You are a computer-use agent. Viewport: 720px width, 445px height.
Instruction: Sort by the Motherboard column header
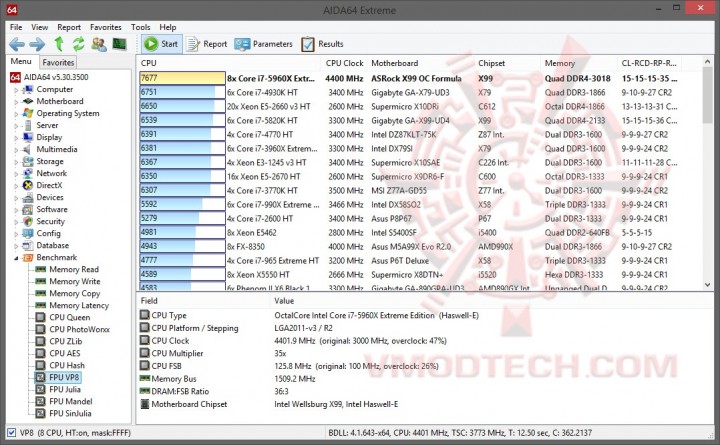pos(420,63)
